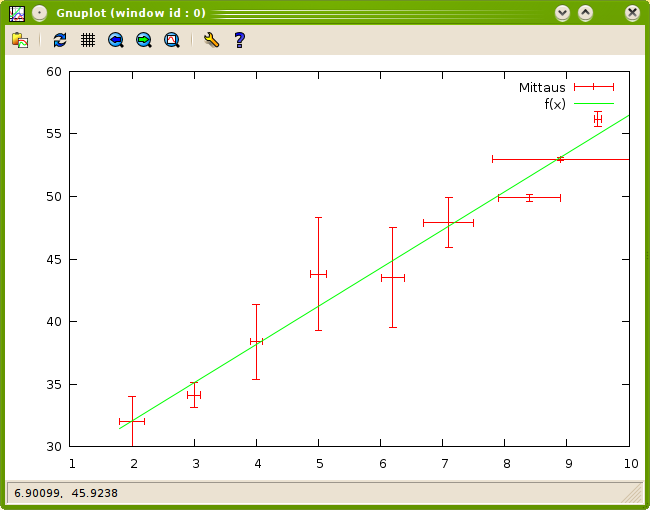Copy the plot to clipboard
This screenshot has width=650, height=510.
20,40
